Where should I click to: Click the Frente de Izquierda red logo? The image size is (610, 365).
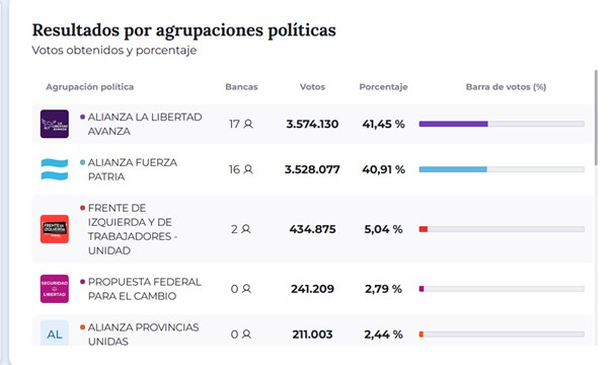click(54, 229)
